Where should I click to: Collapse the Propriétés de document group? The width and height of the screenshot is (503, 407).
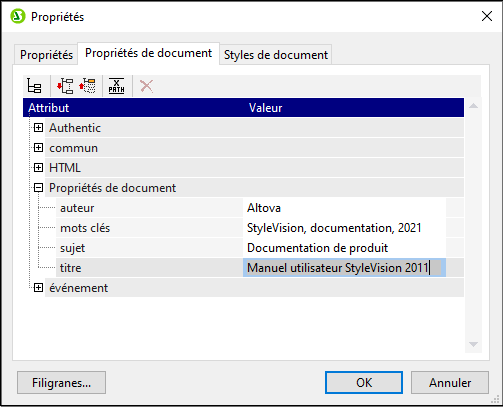click(39, 188)
